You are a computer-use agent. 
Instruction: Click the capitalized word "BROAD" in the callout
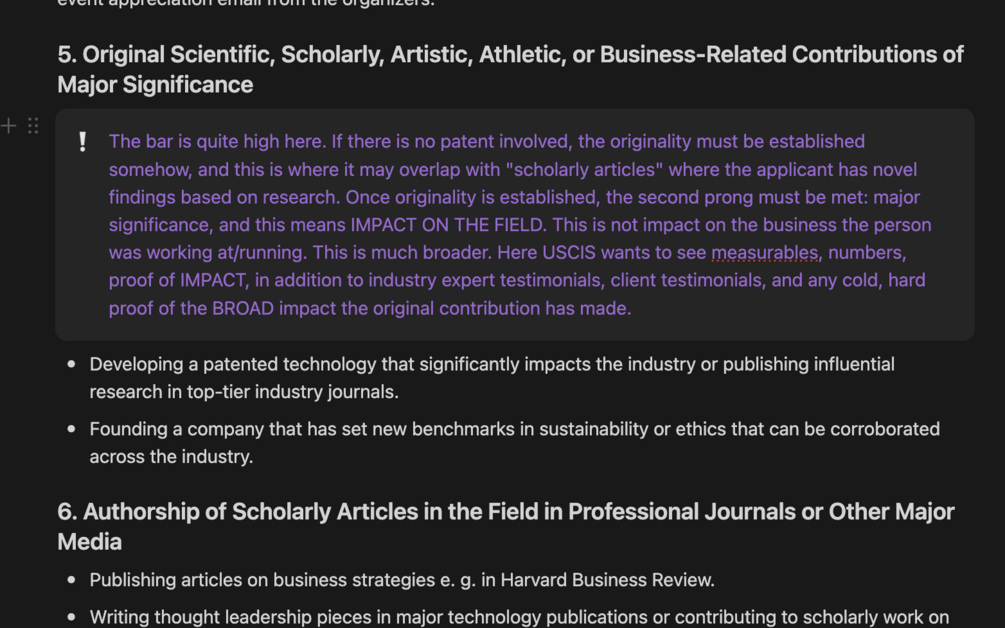pyautogui.click(x=243, y=308)
